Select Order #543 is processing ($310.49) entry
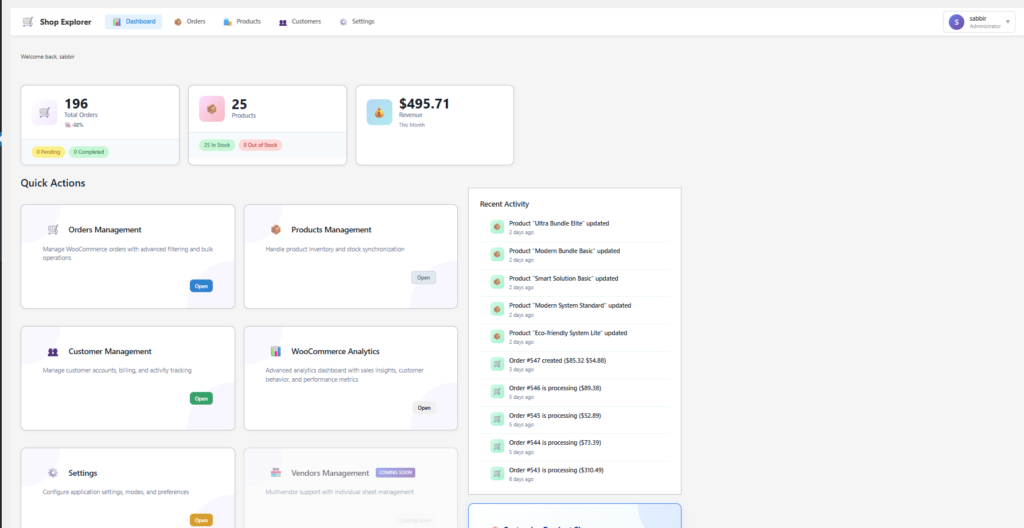The height and width of the screenshot is (528, 1024). [x=575, y=474]
